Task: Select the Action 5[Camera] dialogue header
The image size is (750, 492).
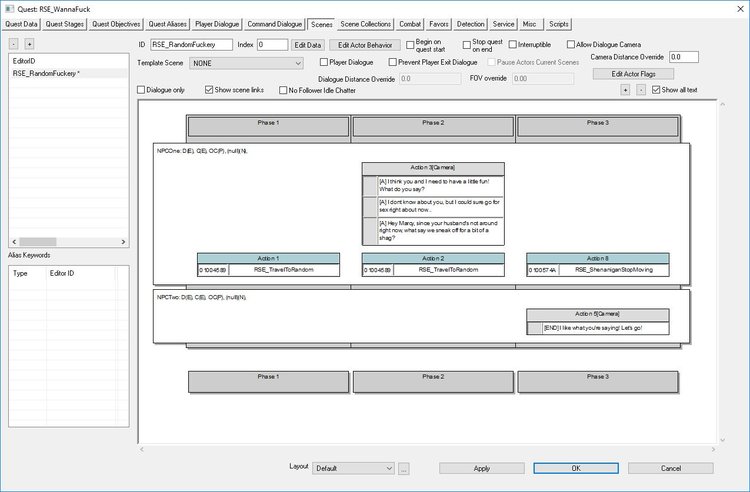Action: (597, 314)
